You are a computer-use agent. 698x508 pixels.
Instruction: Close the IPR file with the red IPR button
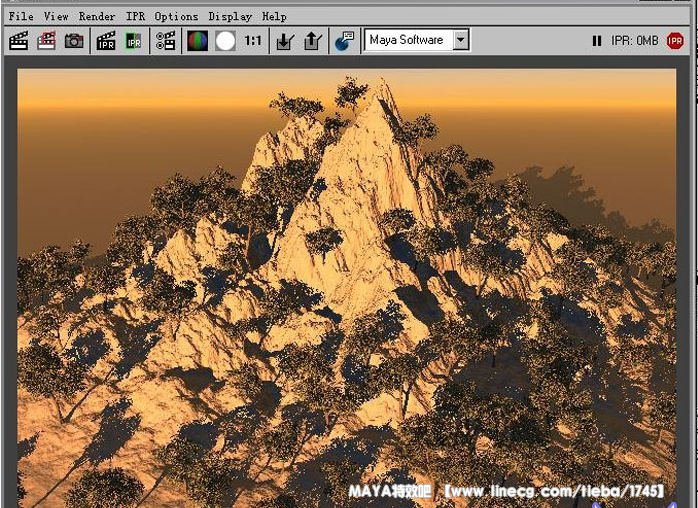pyautogui.click(x=675, y=41)
